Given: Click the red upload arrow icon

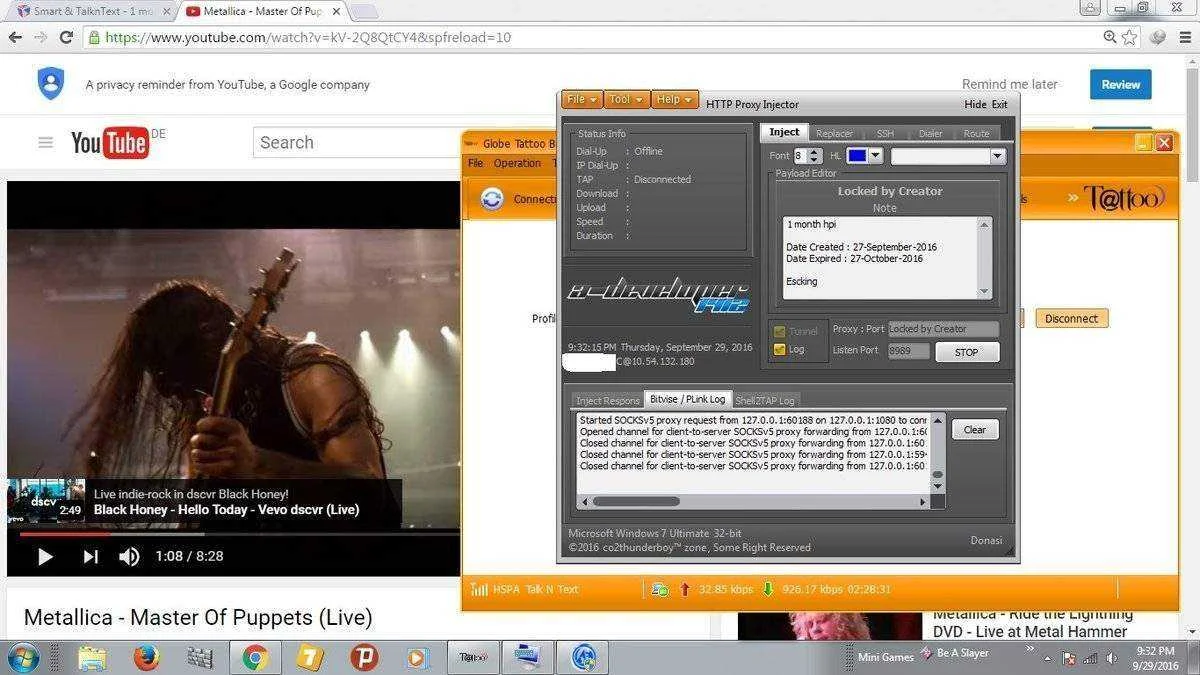Looking at the screenshot, I should [685, 590].
